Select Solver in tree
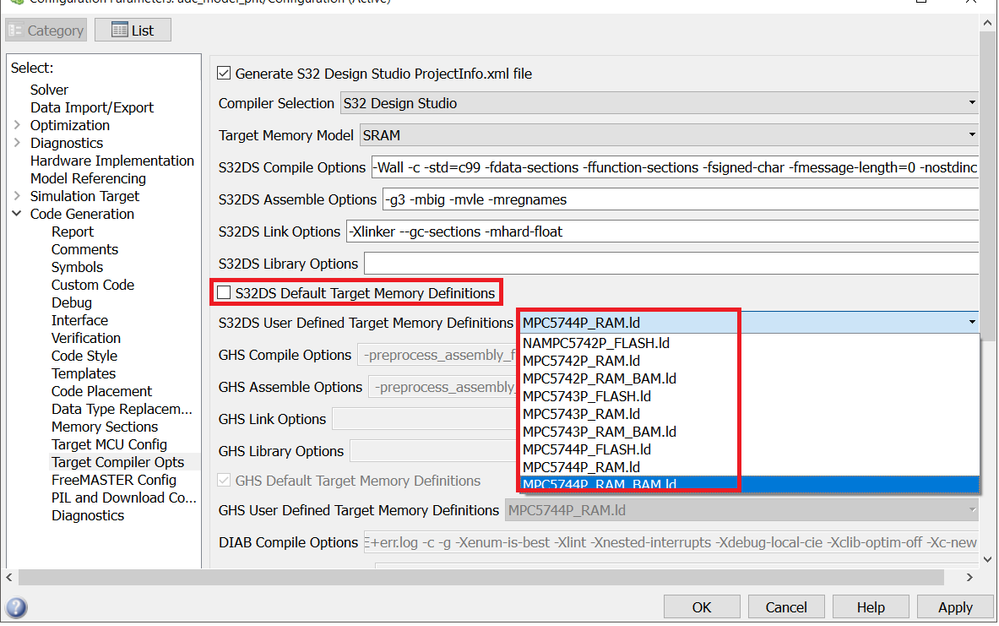 [48, 90]
